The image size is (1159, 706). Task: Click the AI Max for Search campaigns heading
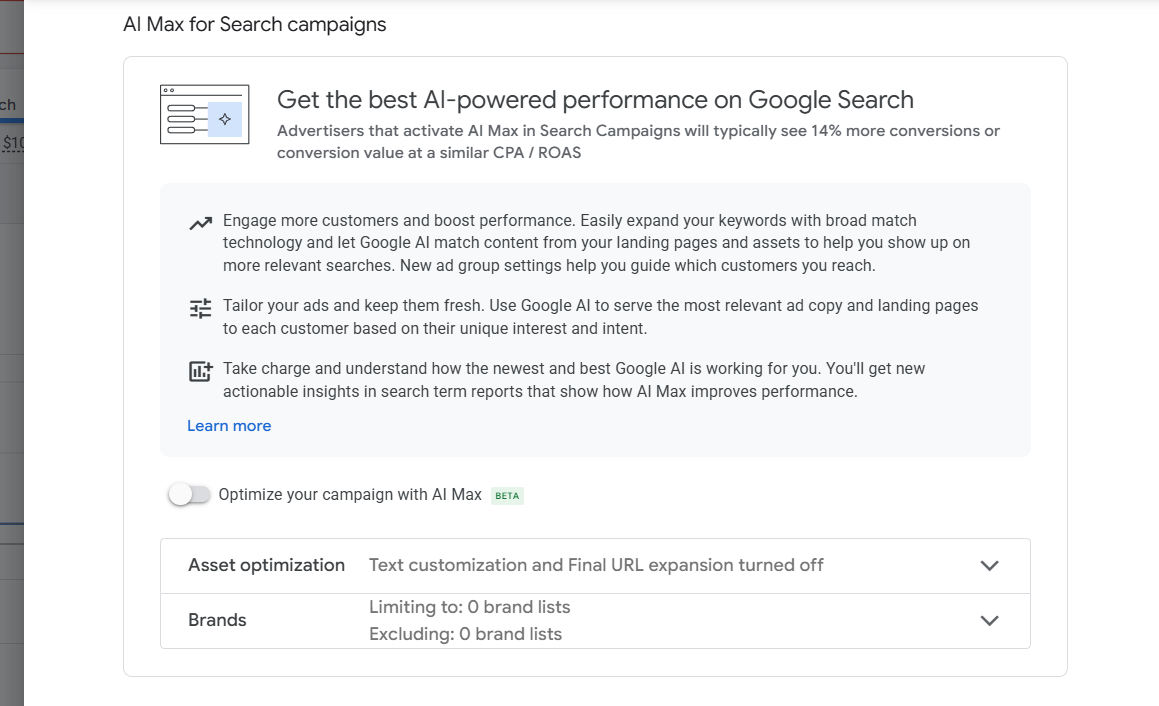(x=254, y=24)
